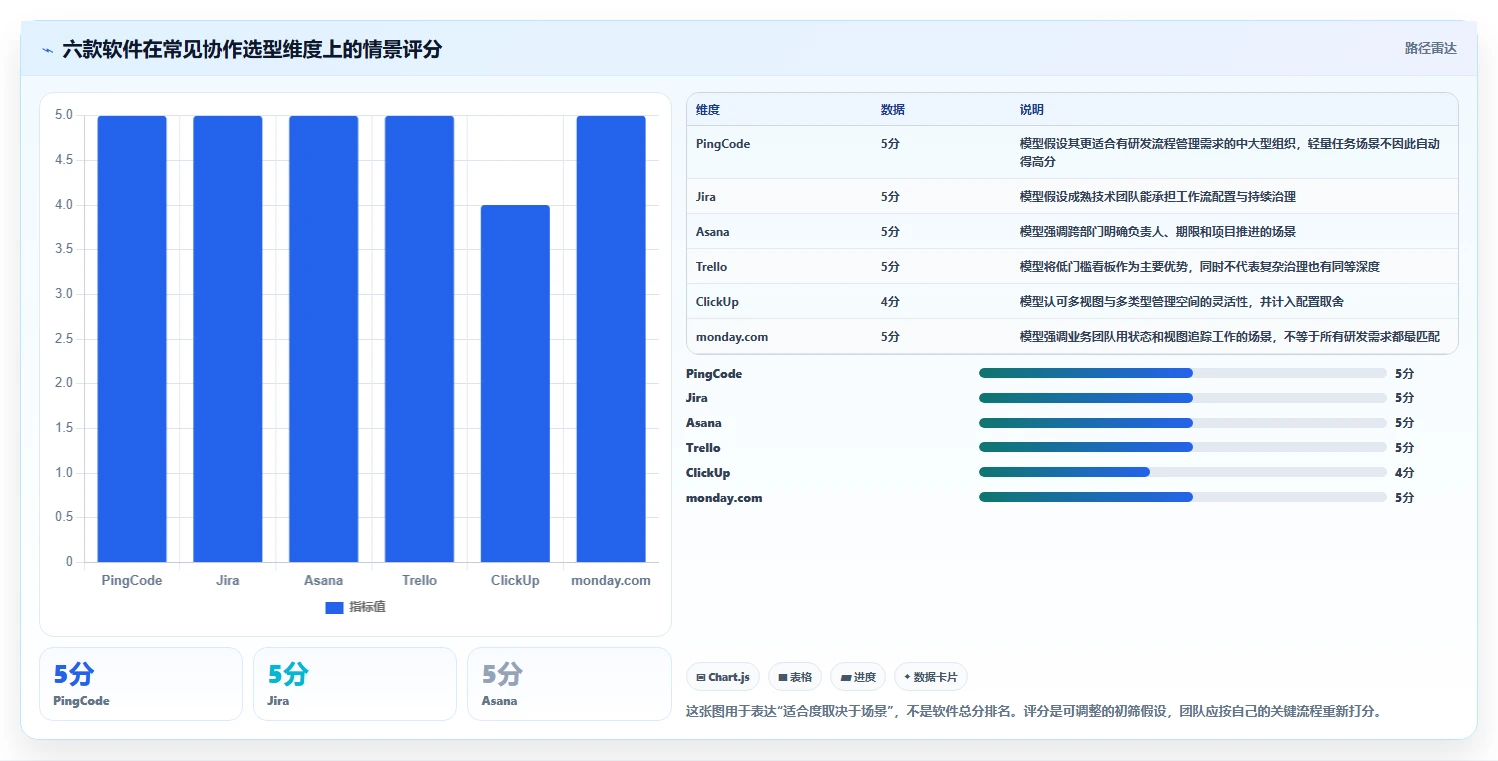Click the monday.com progress bar

pyautogui.click(x=1183, y=497)
